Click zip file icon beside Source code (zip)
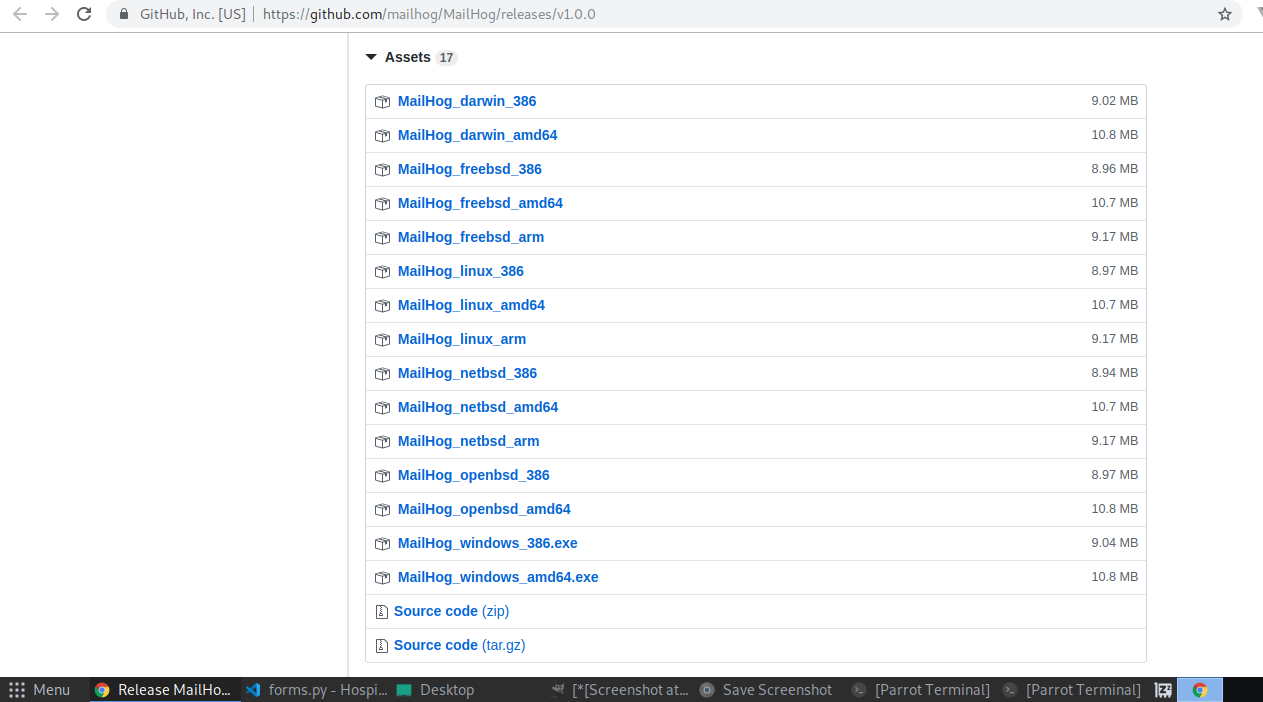 pos(381,612)
